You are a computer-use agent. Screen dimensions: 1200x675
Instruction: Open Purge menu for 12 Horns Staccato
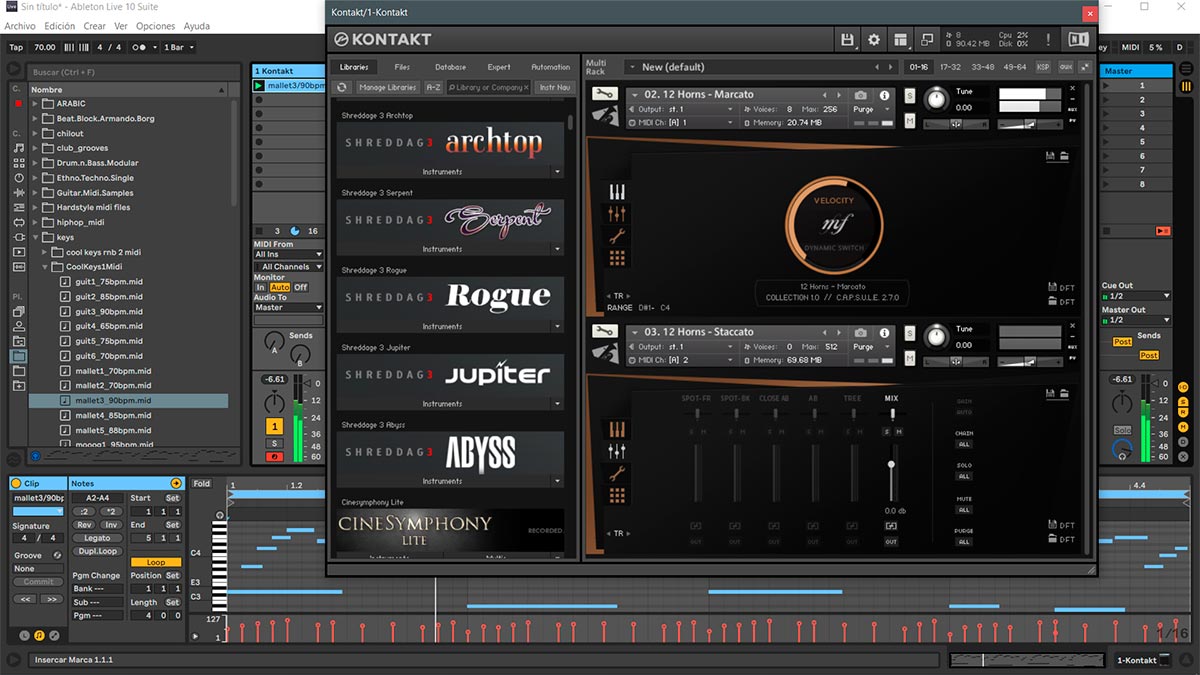[871, 346]
